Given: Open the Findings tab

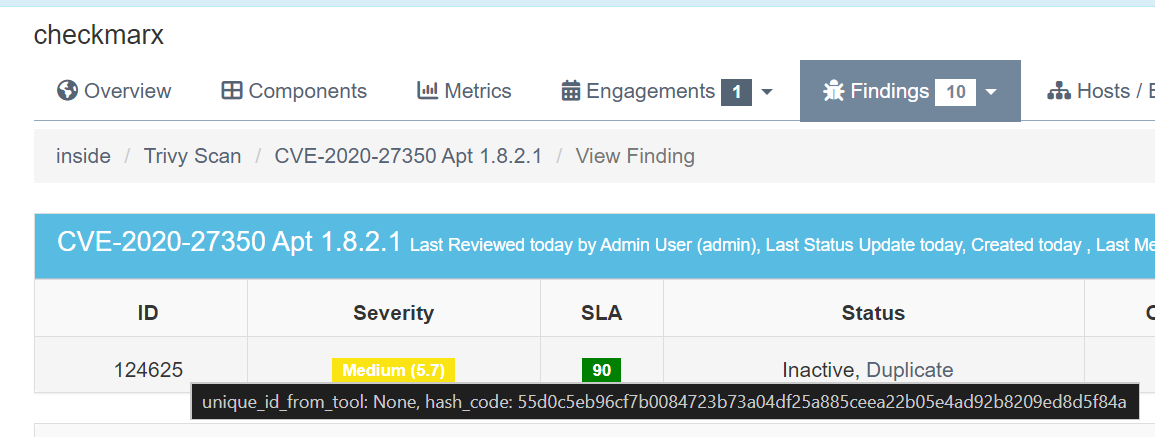Looking at the screenshot, I should coord(910,91).
